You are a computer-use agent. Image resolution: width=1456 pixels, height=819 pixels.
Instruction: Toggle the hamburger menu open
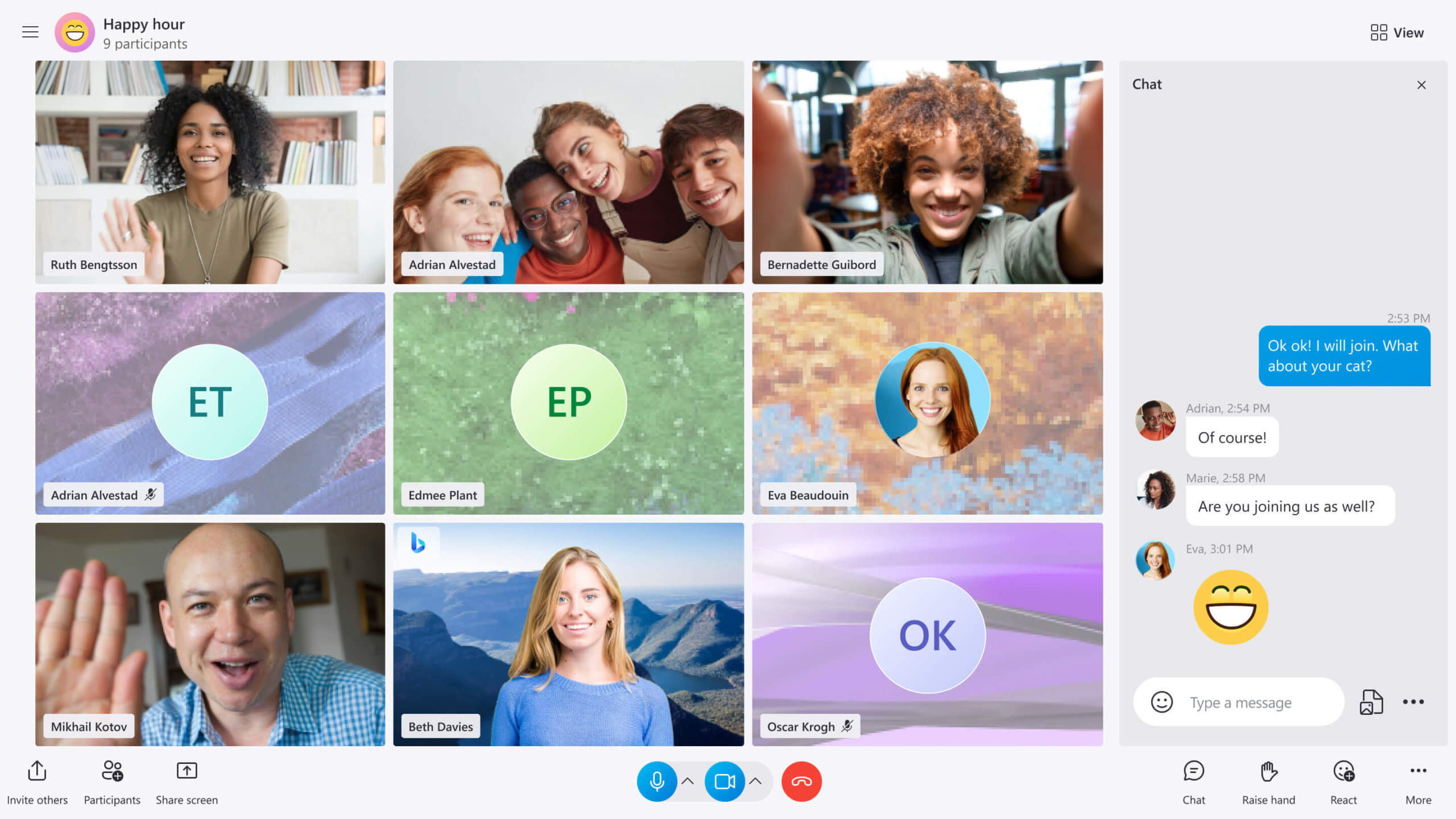click(29, 30)
